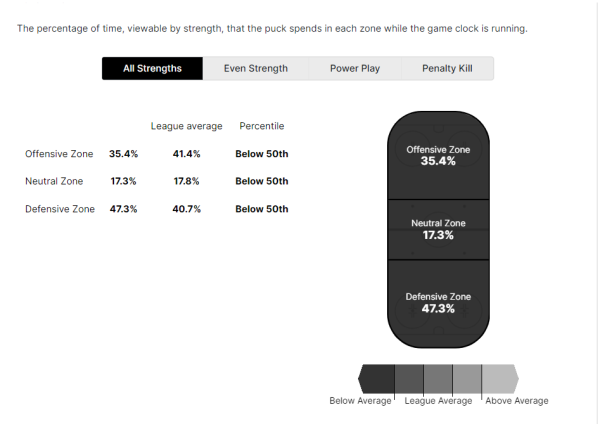
Task: Click the Offensive Zone section of the rink diagram
Action: point(438,155)
